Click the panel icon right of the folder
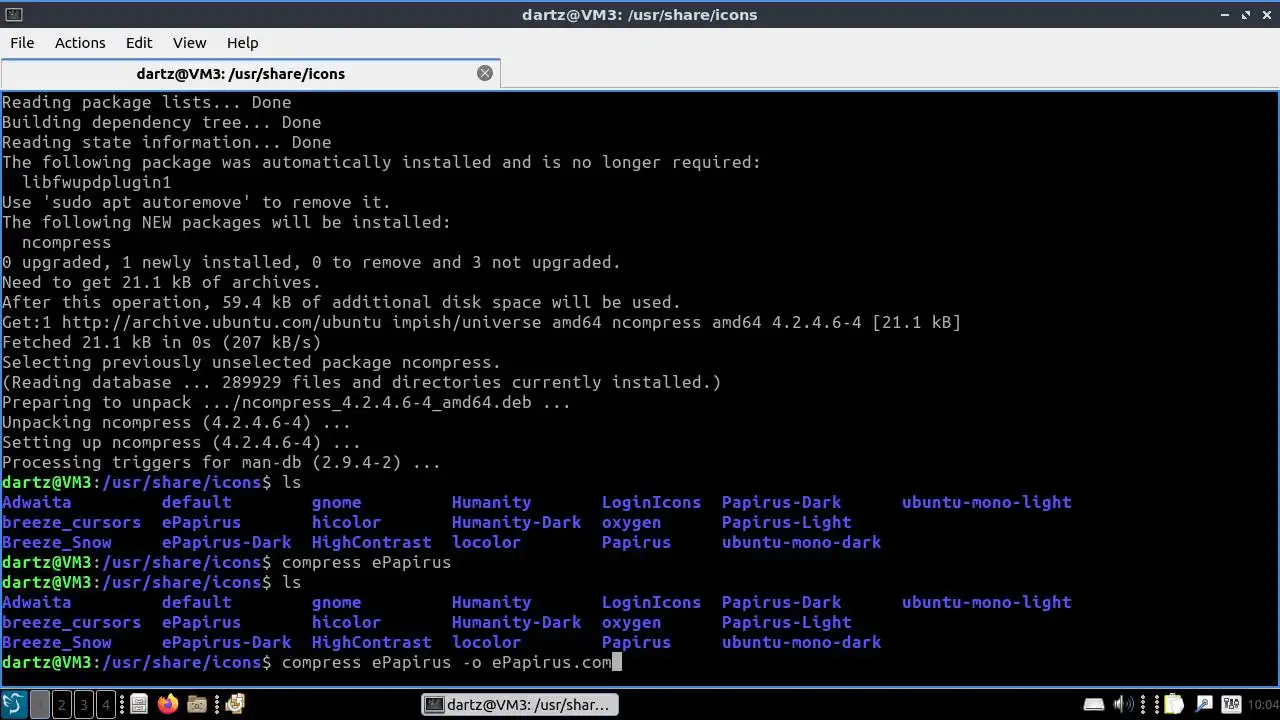The image size is (1280, 720). [234, 705]
